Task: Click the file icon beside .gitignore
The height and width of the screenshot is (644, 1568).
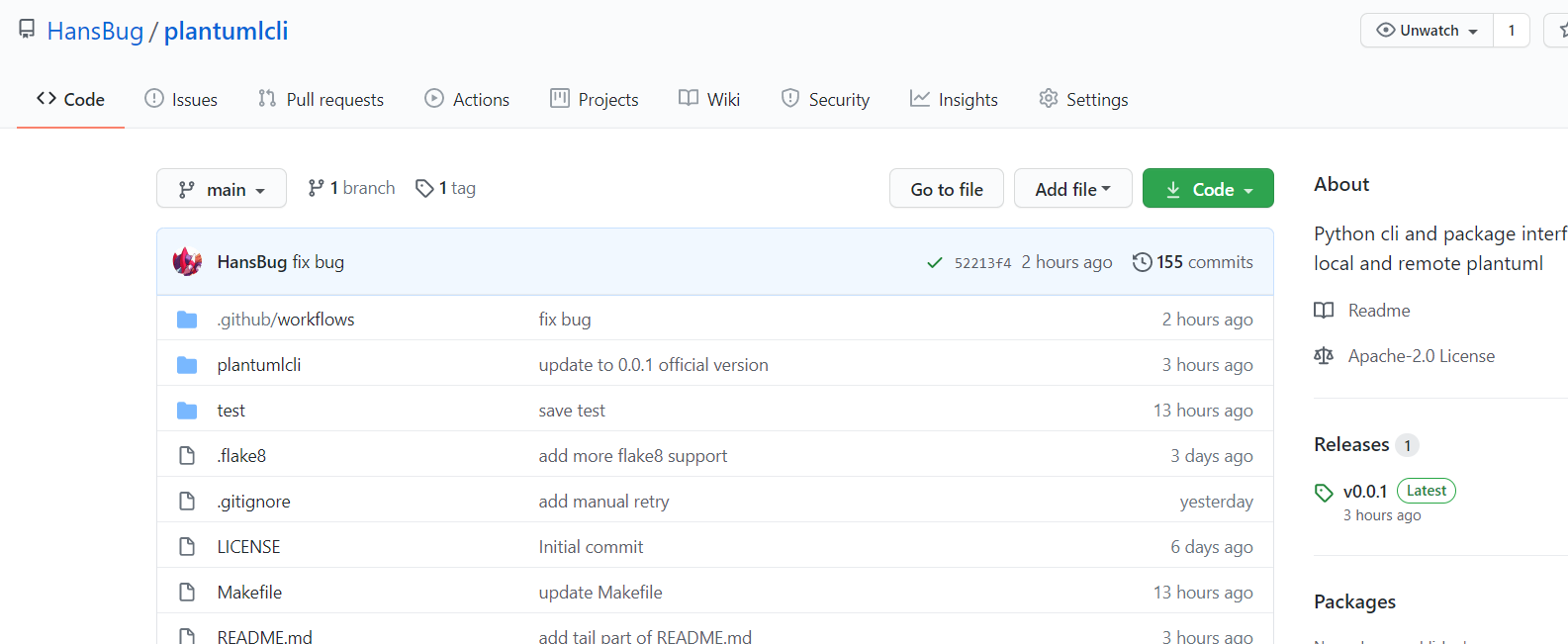Action: (187, 502)
